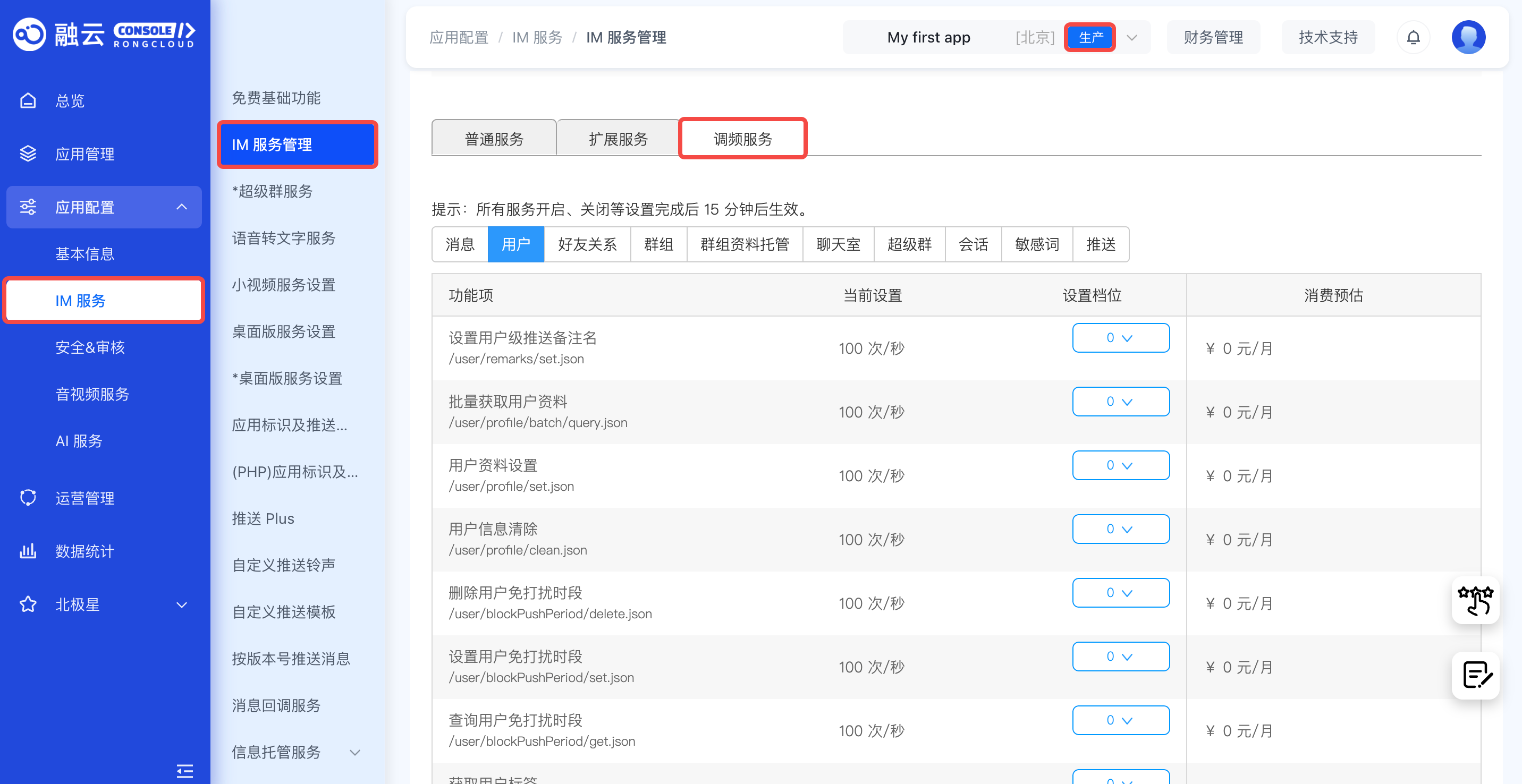Click the 北极星 star icon

28,604
